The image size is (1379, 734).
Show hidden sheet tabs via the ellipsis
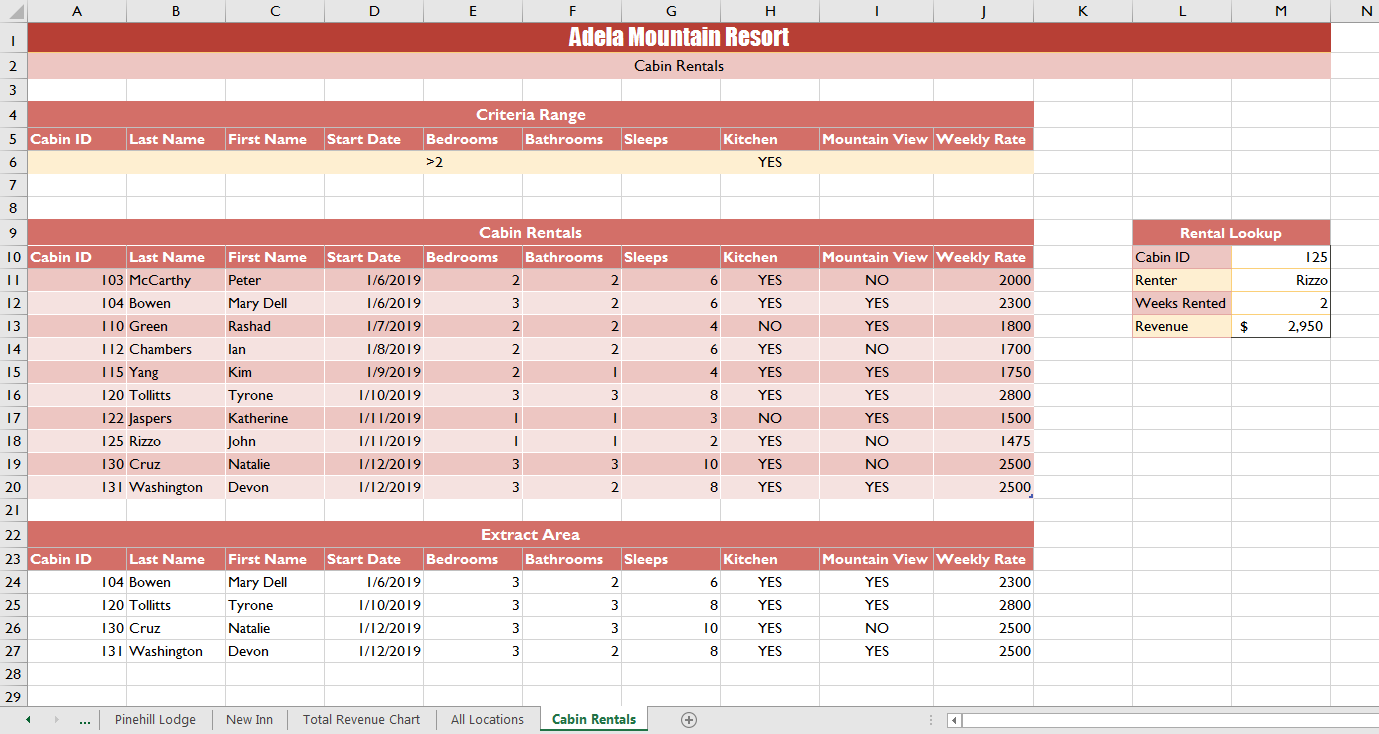pos(84,720)
